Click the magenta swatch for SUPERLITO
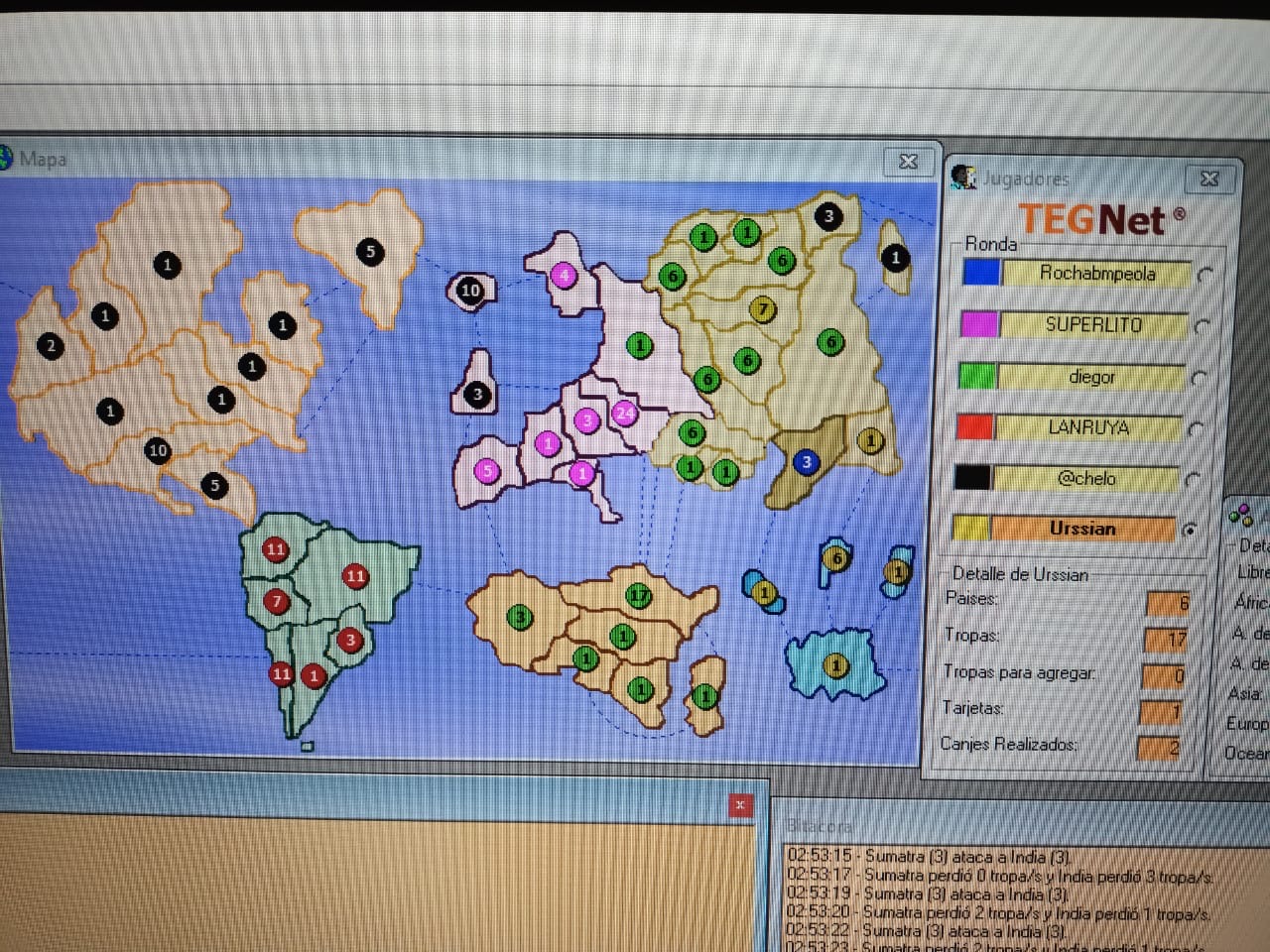 click(x=978, y=323)
